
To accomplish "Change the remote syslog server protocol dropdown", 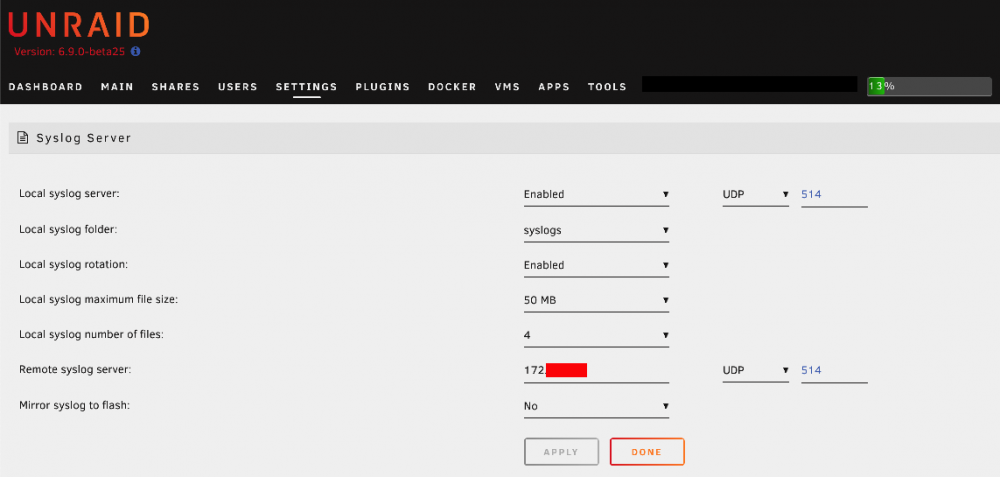I will [756, 371].
